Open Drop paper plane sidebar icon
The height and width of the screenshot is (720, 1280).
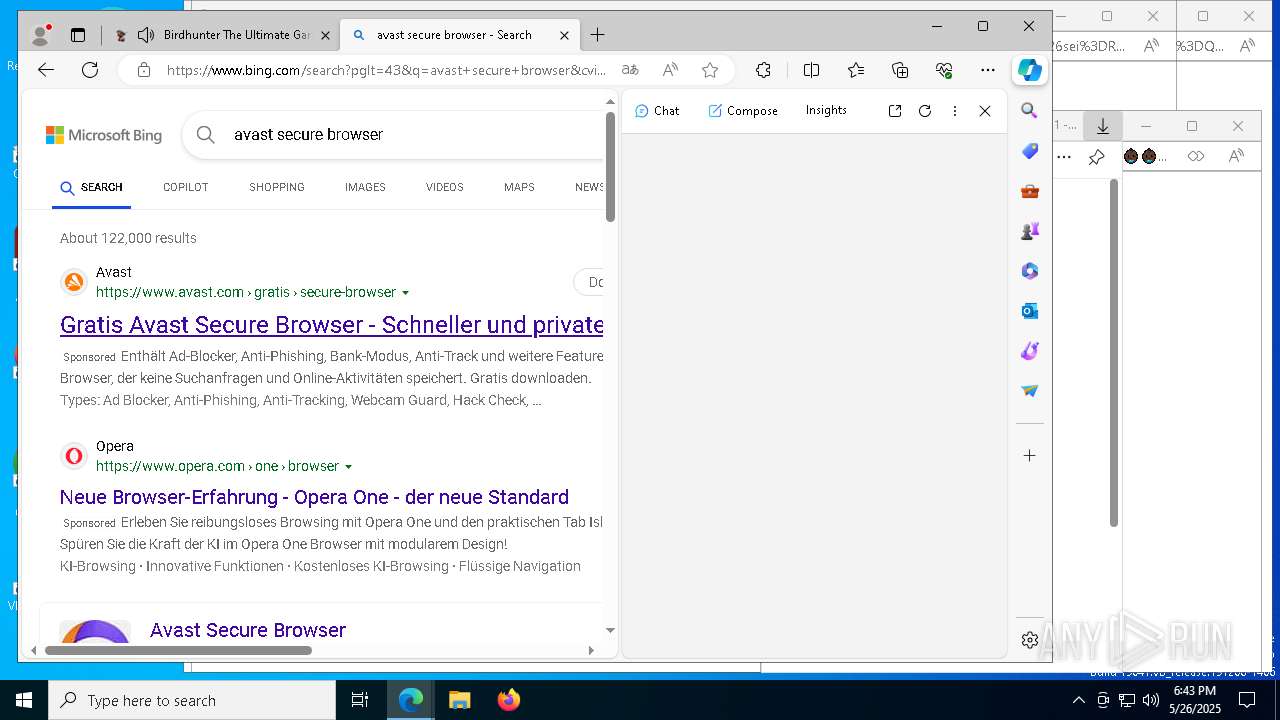(1029, 391)
